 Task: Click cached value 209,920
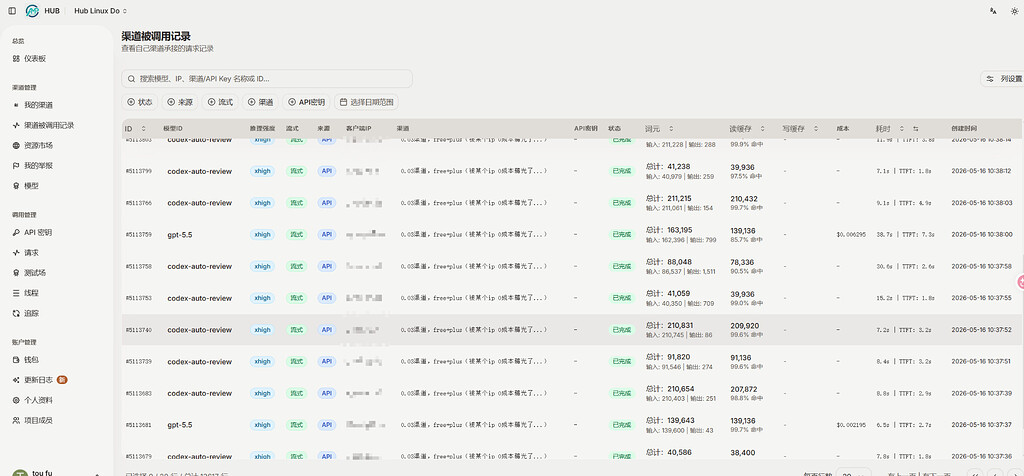744,325
